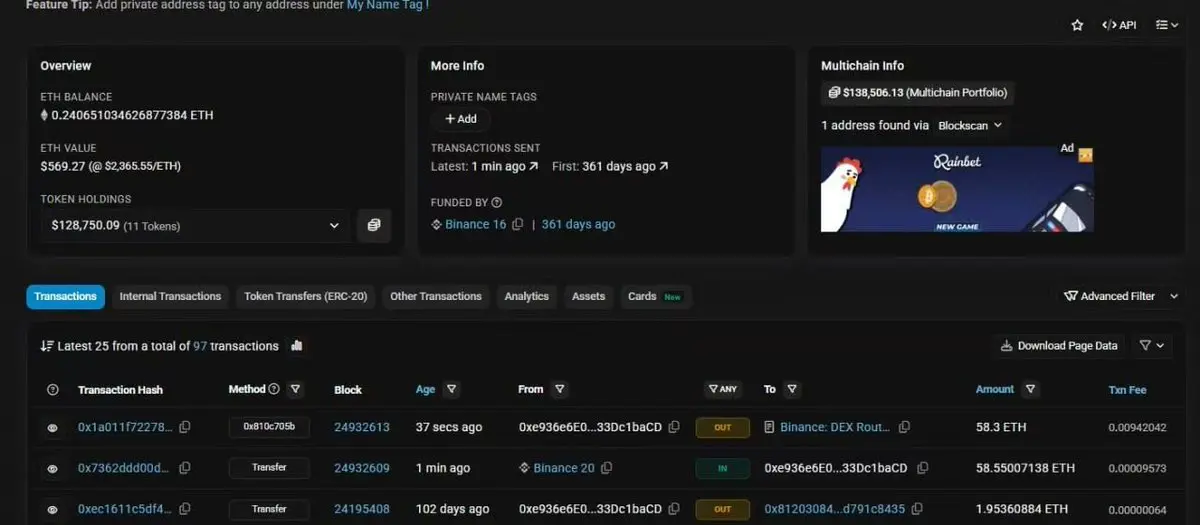This screenshot has height=525, width=1200.
Task: Open the Analytics tab
Action: pyautogui.click(x=527, y=296)
